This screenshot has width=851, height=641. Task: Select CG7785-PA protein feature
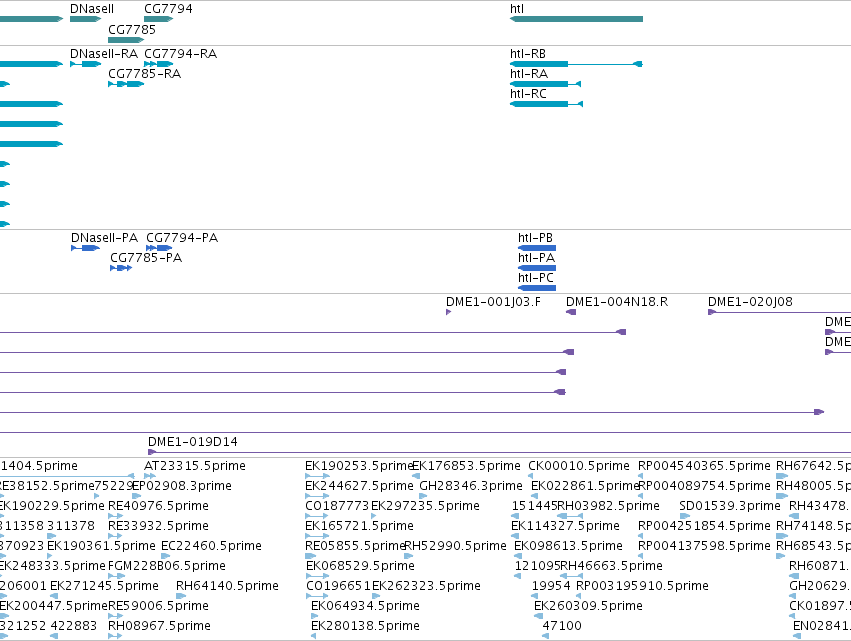point(121,268)
